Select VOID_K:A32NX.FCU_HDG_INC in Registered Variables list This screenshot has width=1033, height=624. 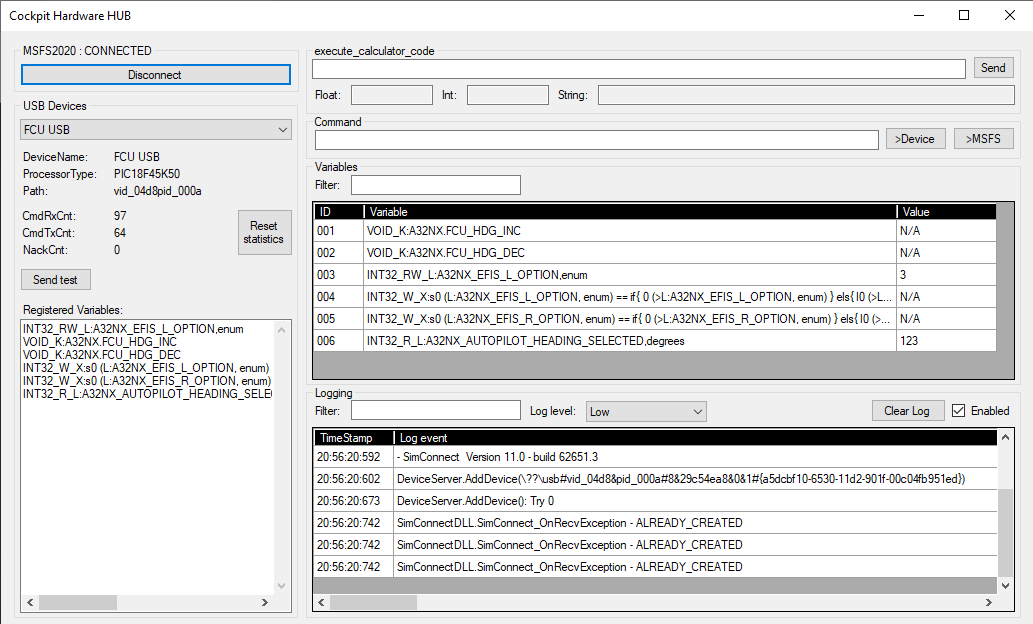(99, 342)
